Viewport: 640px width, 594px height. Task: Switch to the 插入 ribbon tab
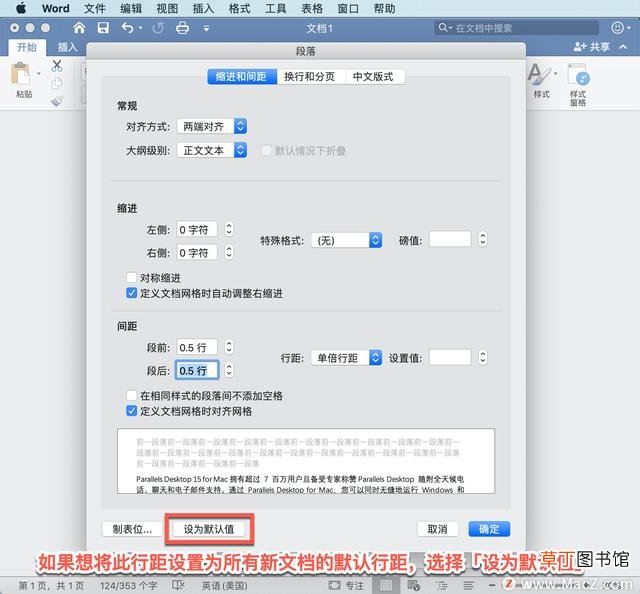click(67, 47)
